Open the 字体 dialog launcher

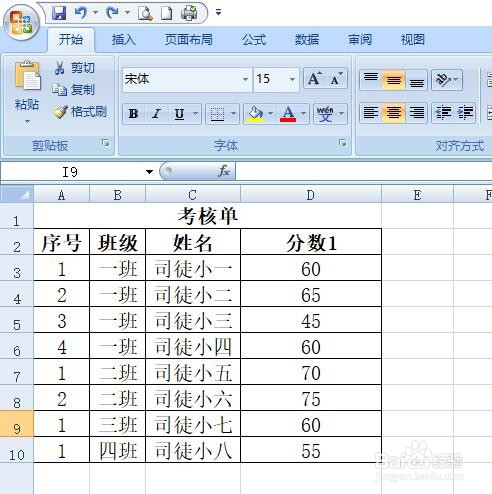point(342,143)
